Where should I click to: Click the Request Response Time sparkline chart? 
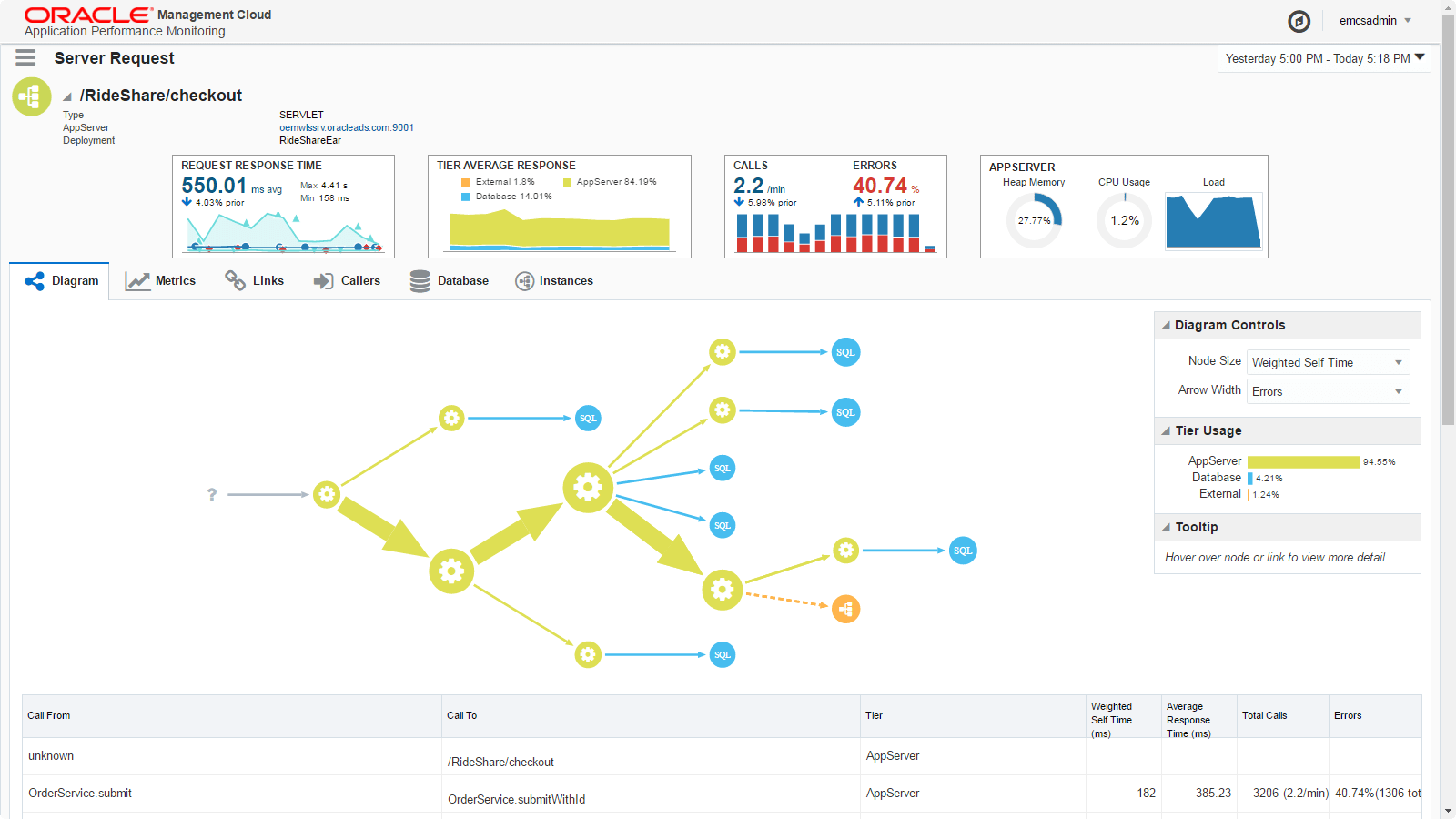tap(286, 231)
